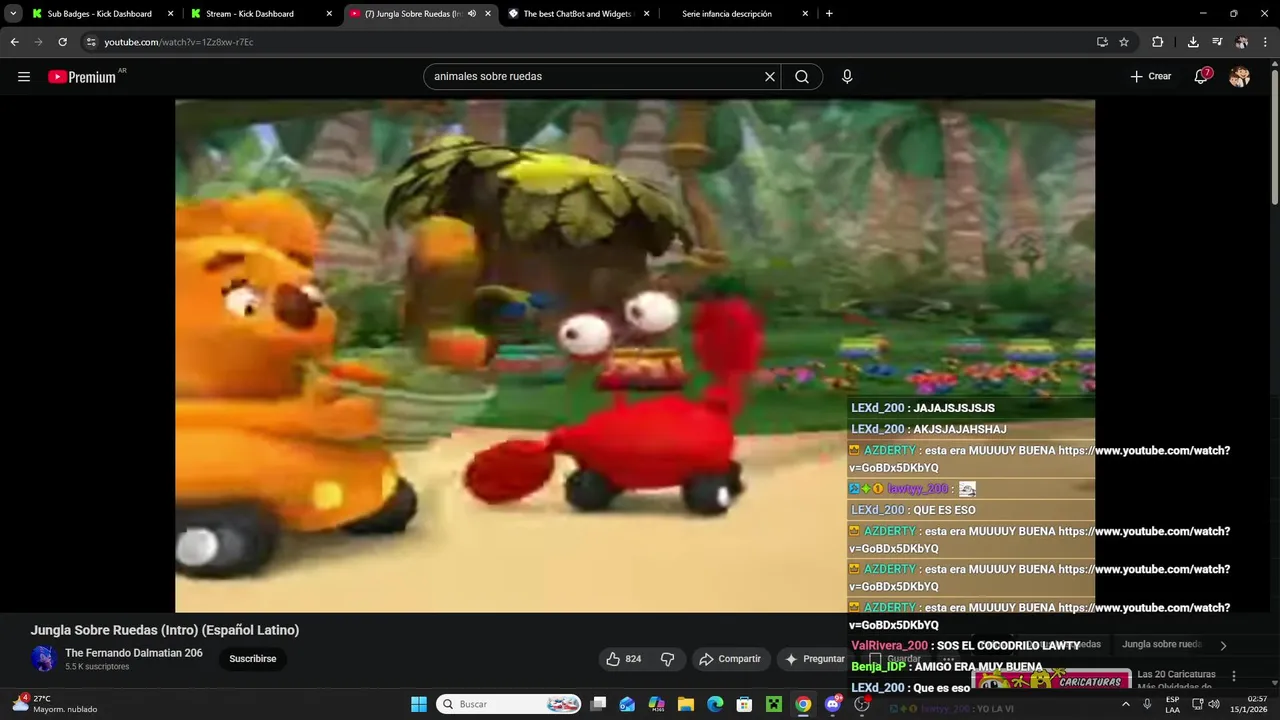1280x720 pixels.
Task: Expand Chrome tab search dropdown
Action: [13, 14]
